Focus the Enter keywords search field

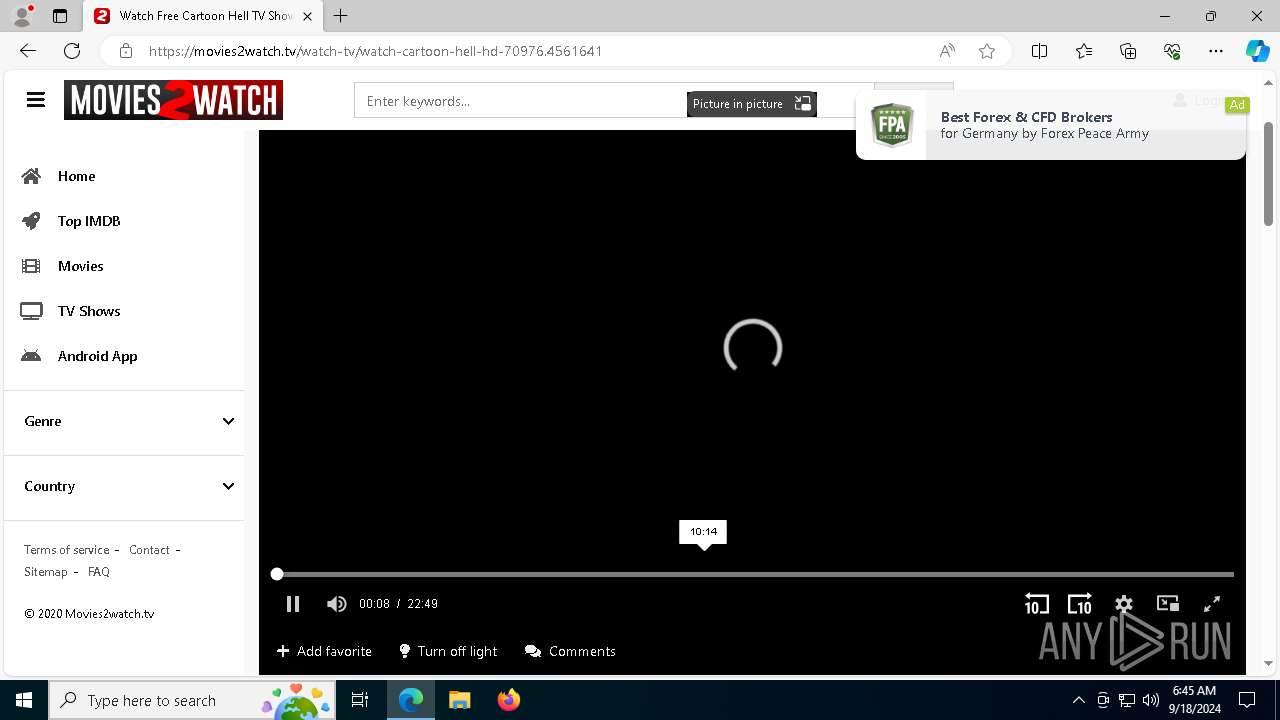[x=614, y=101]
